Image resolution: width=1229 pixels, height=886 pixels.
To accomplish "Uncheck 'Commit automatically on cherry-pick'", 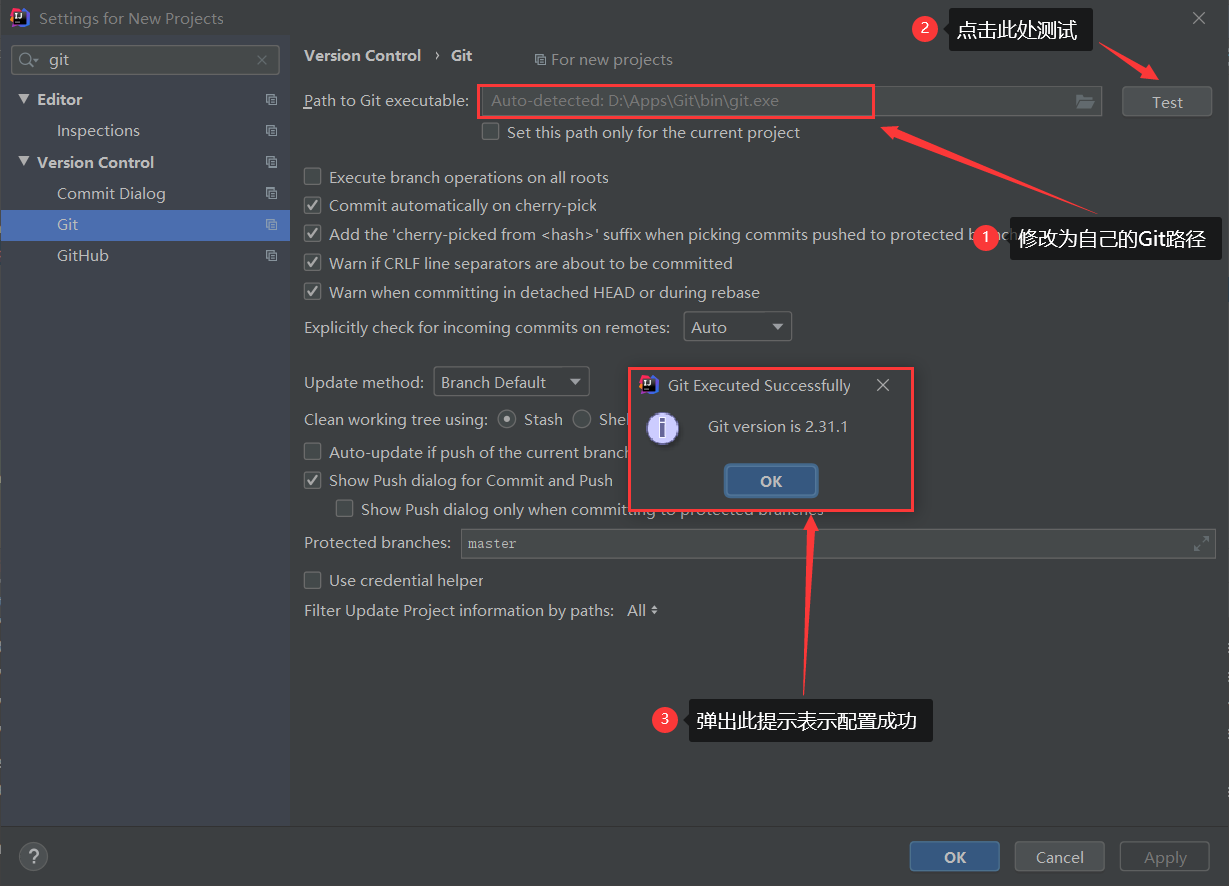I will (313, 205).
